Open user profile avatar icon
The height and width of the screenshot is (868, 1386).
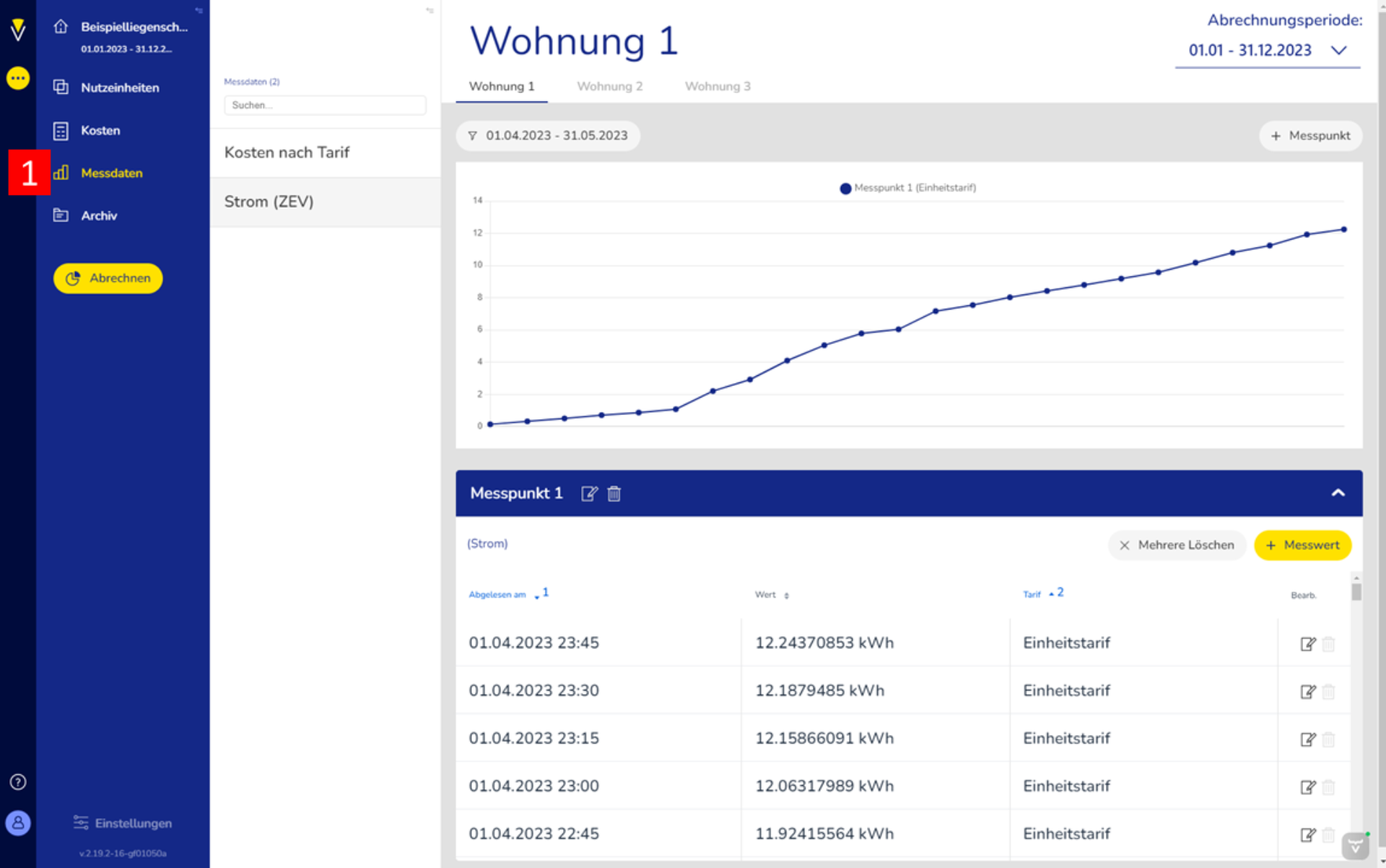click(x=18, y=823)
